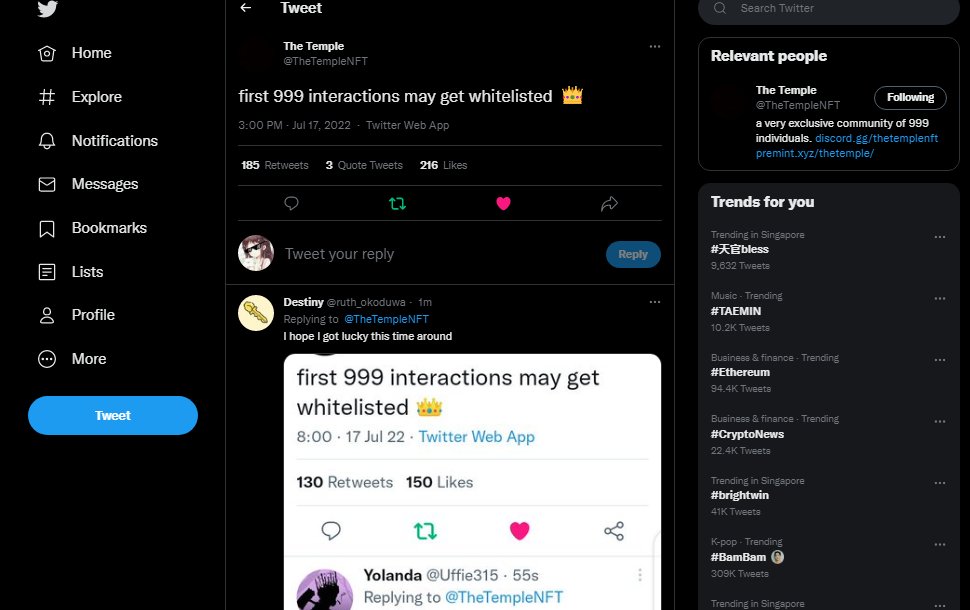Click the Twitter bird logo
This screenshot has height=610, width=970.
click(x=48, y=8)
